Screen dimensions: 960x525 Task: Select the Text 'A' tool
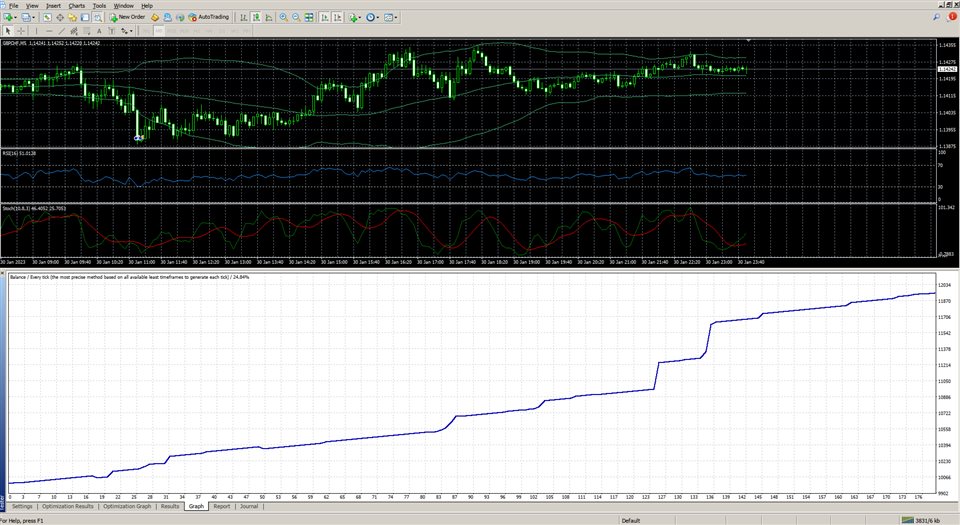(x=99, y=31)
